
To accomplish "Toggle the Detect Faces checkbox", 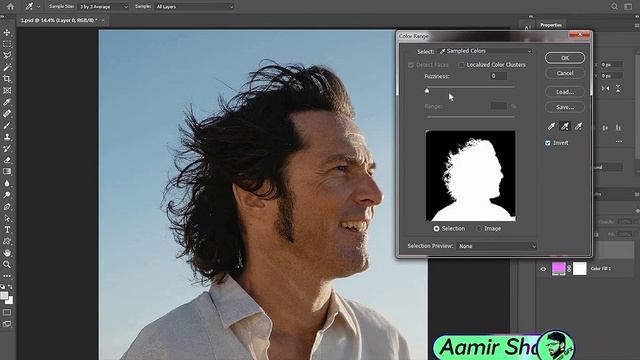I will pyautogui.click(x=411, y=65).
